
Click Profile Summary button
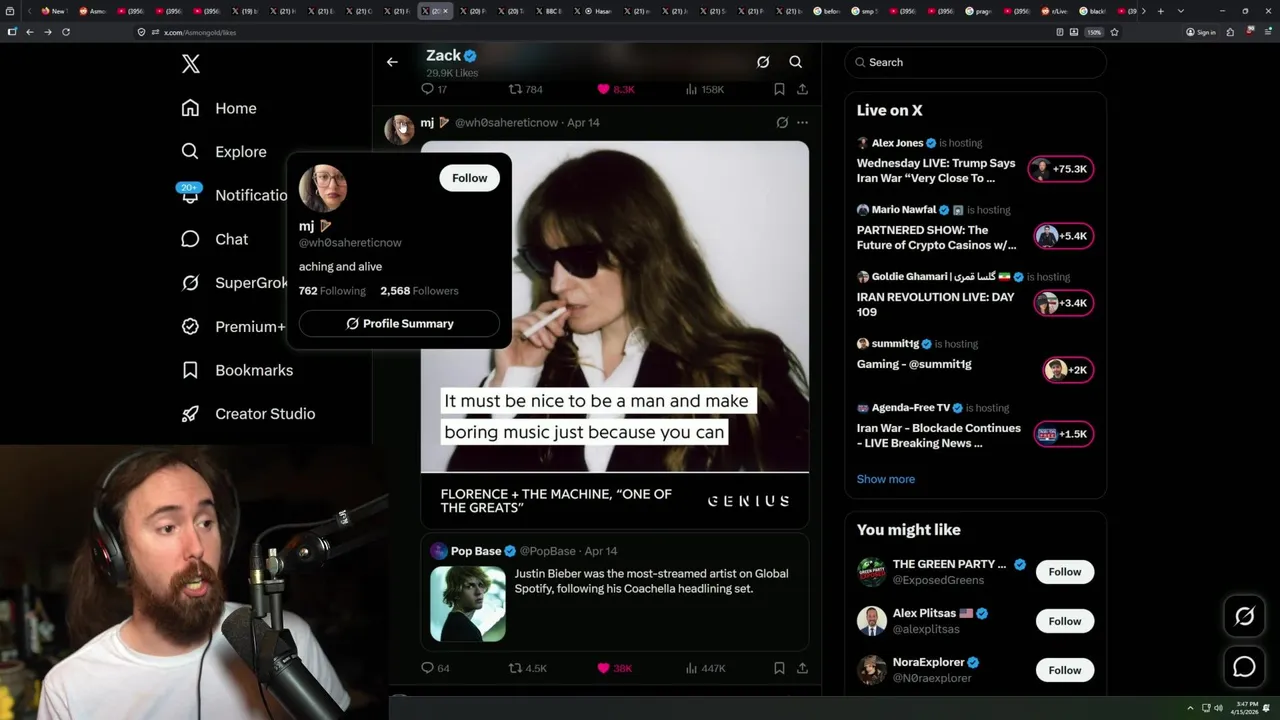[399, 324]
